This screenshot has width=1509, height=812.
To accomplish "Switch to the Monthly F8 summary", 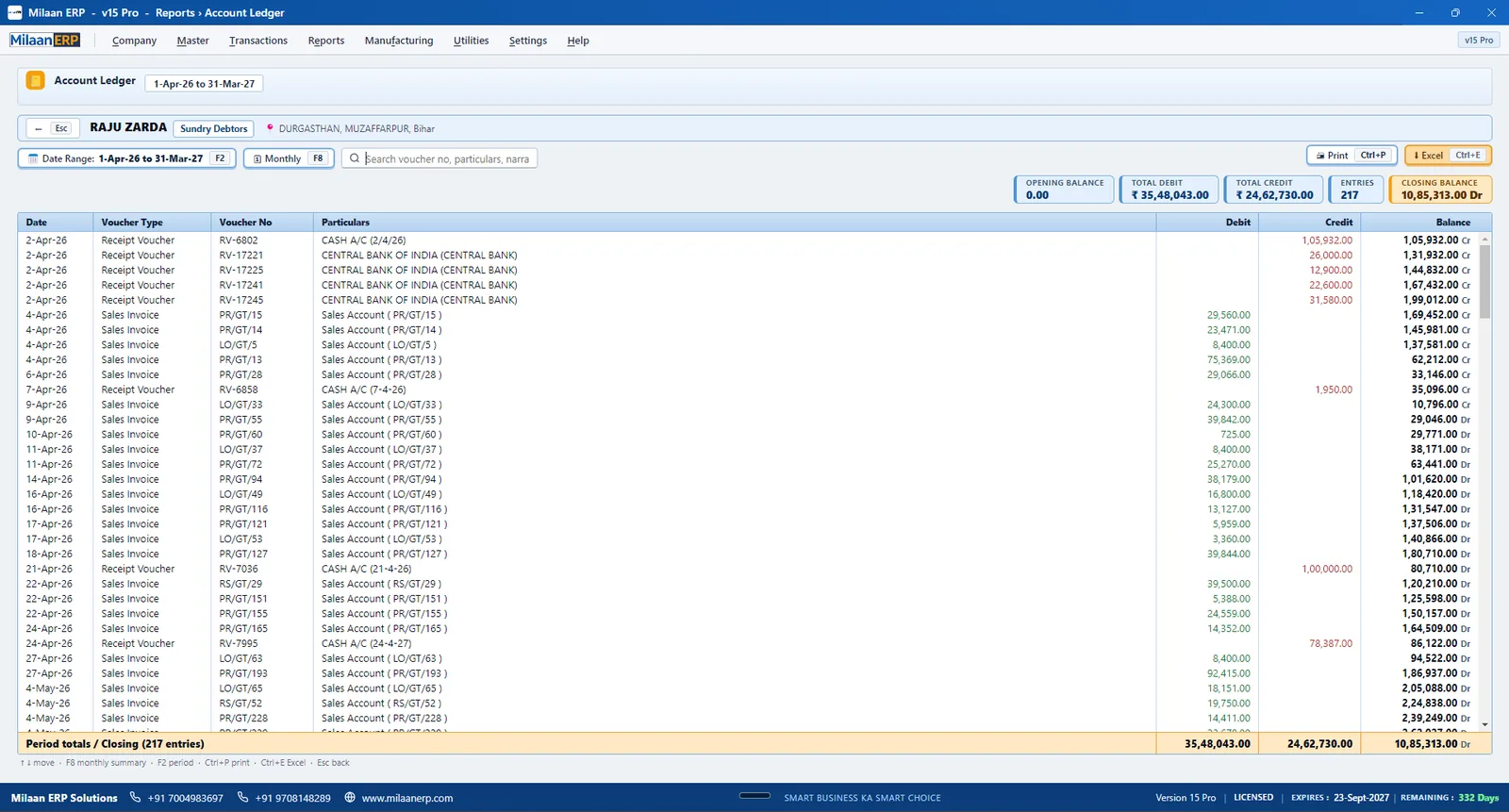I will tap(289, 158).
